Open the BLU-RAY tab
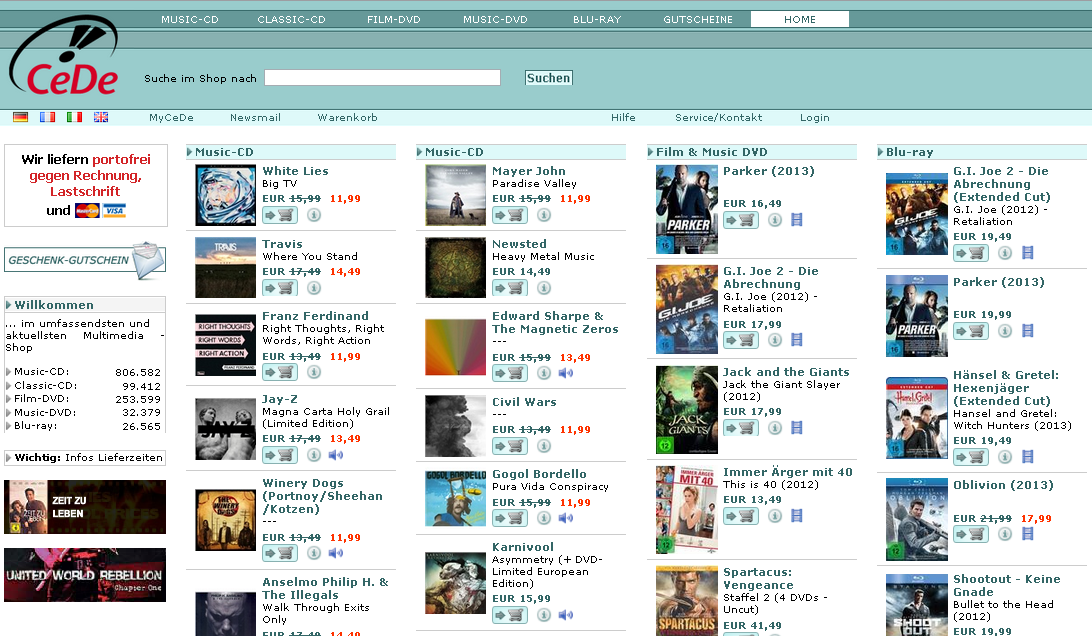This screenshot has height=636, width=1092. pos(597,20)
